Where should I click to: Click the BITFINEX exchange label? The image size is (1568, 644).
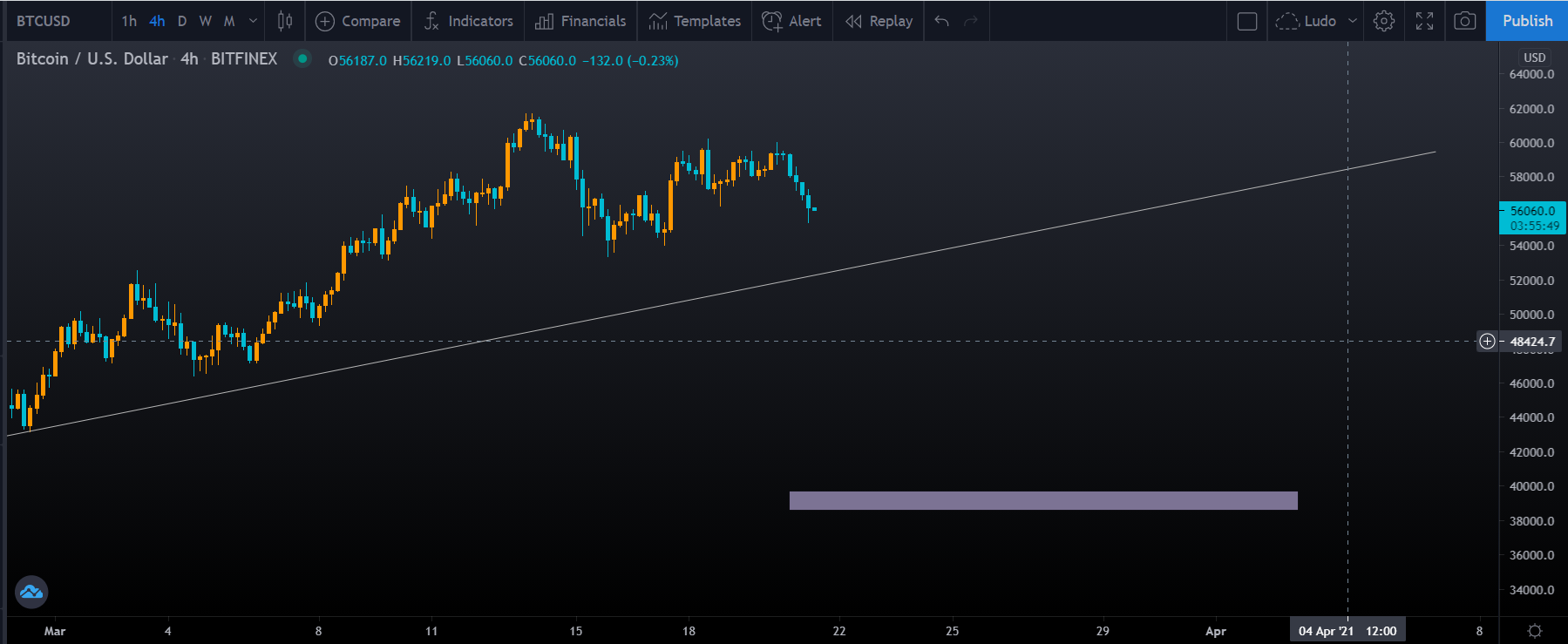coord(244,58)
